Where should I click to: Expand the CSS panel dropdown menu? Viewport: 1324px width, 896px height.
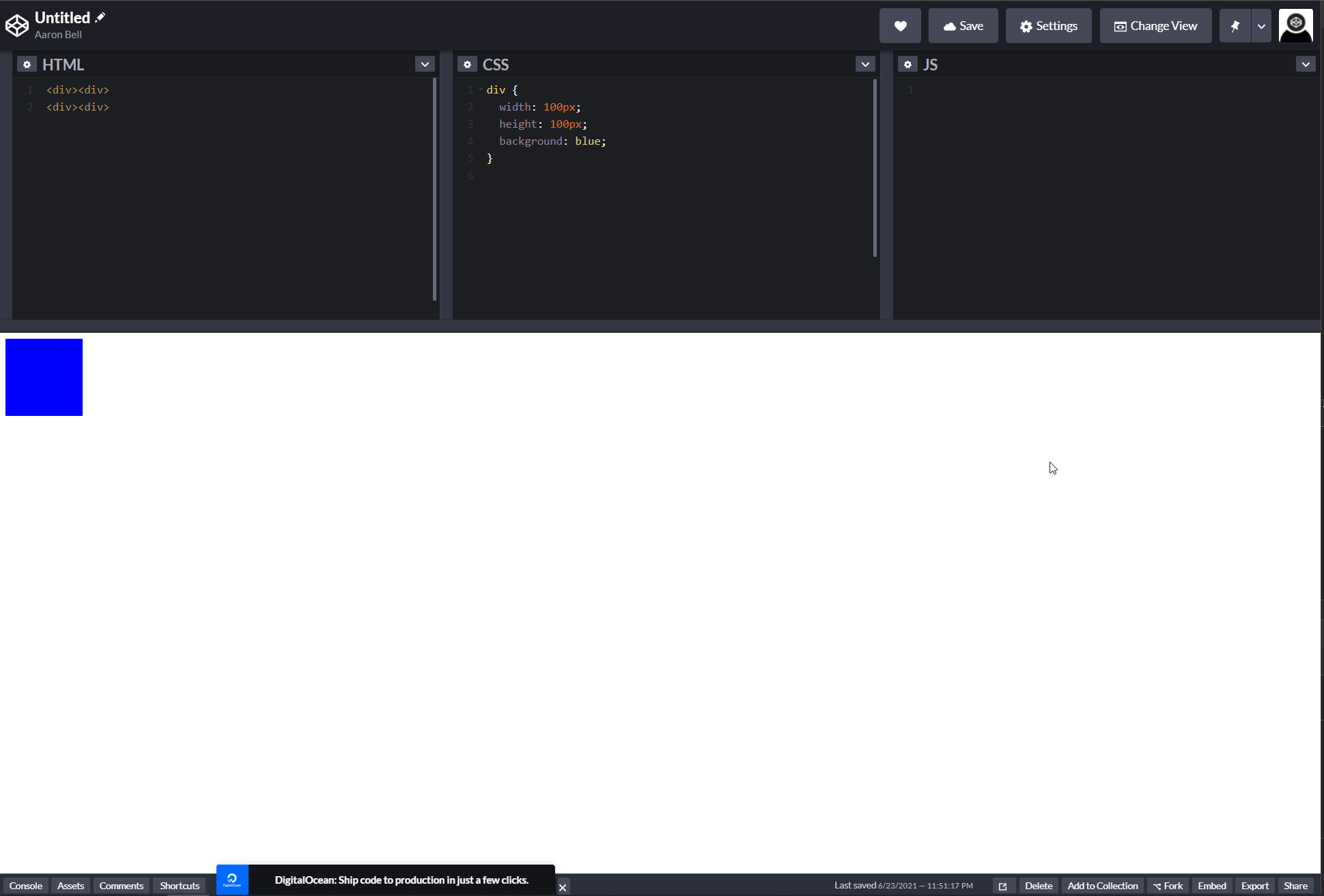865,64
